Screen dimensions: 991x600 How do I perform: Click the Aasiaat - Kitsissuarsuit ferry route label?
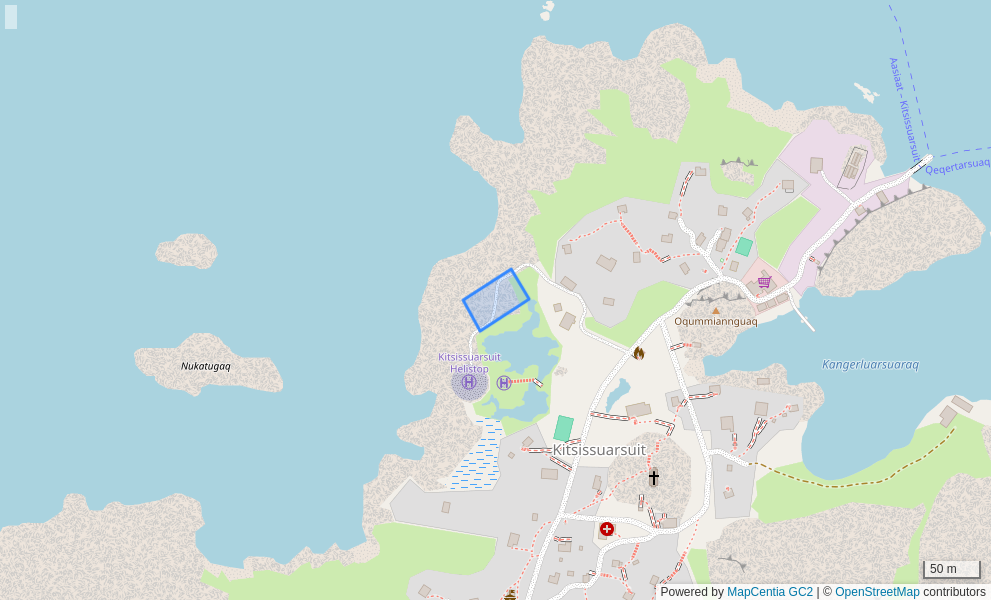pos(904,109)
